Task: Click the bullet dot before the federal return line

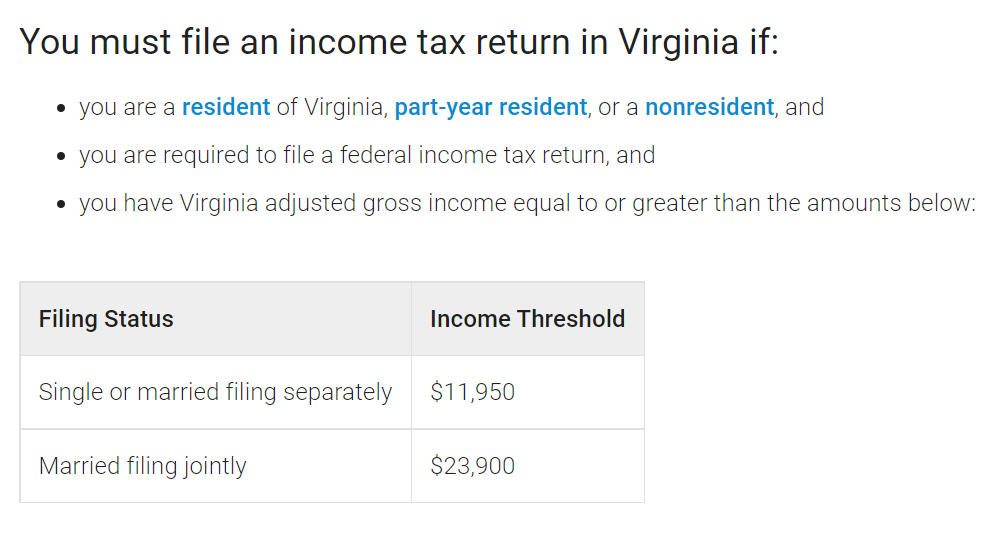Action: click(62, 156)
